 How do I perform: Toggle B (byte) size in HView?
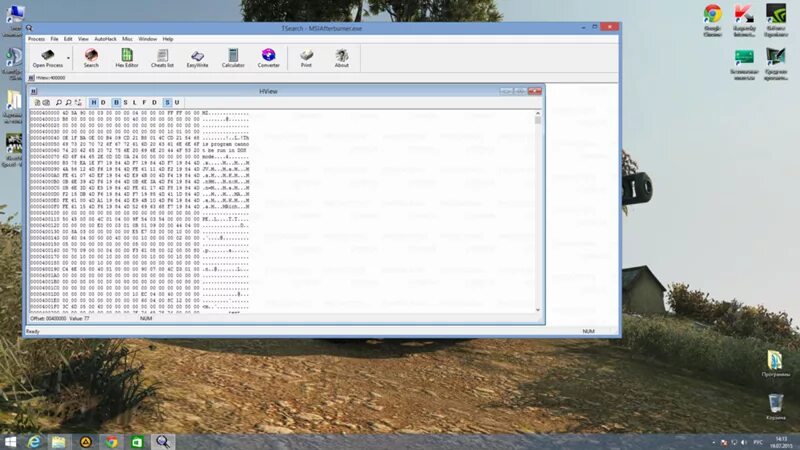(116, 103)
